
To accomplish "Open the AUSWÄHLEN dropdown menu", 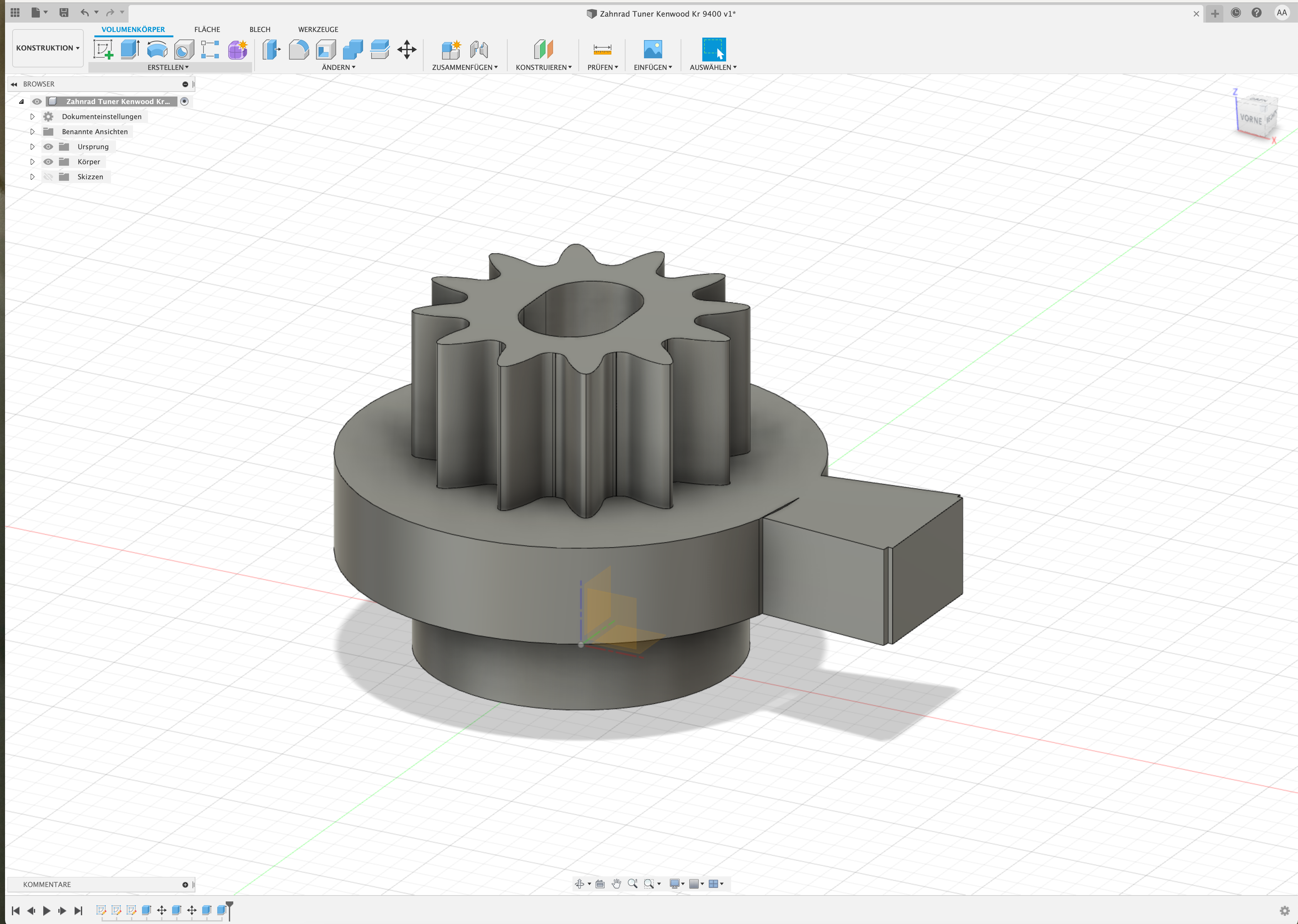I will point(713,67).
